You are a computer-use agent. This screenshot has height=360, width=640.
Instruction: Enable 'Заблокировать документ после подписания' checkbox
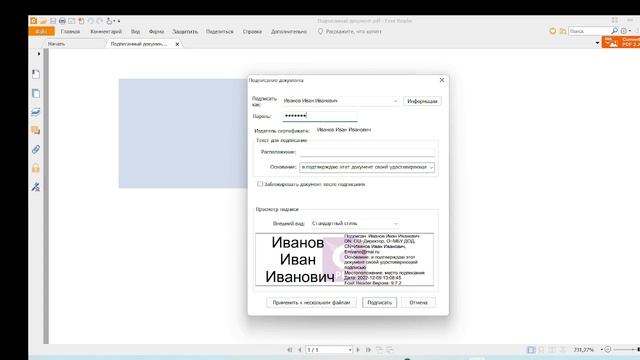point(260,184)
